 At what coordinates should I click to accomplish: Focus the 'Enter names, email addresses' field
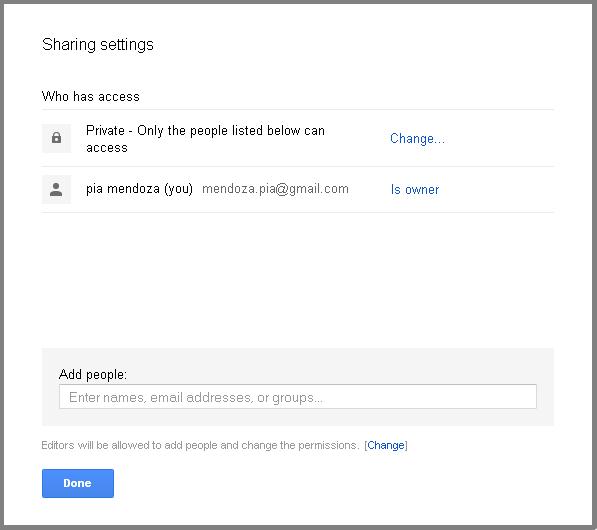(298, 397)
